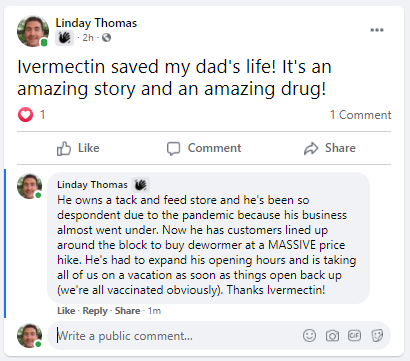Open the emoji picker in comment box
The width and height of the screenshot is (410, 361).
tap(309, 335)
